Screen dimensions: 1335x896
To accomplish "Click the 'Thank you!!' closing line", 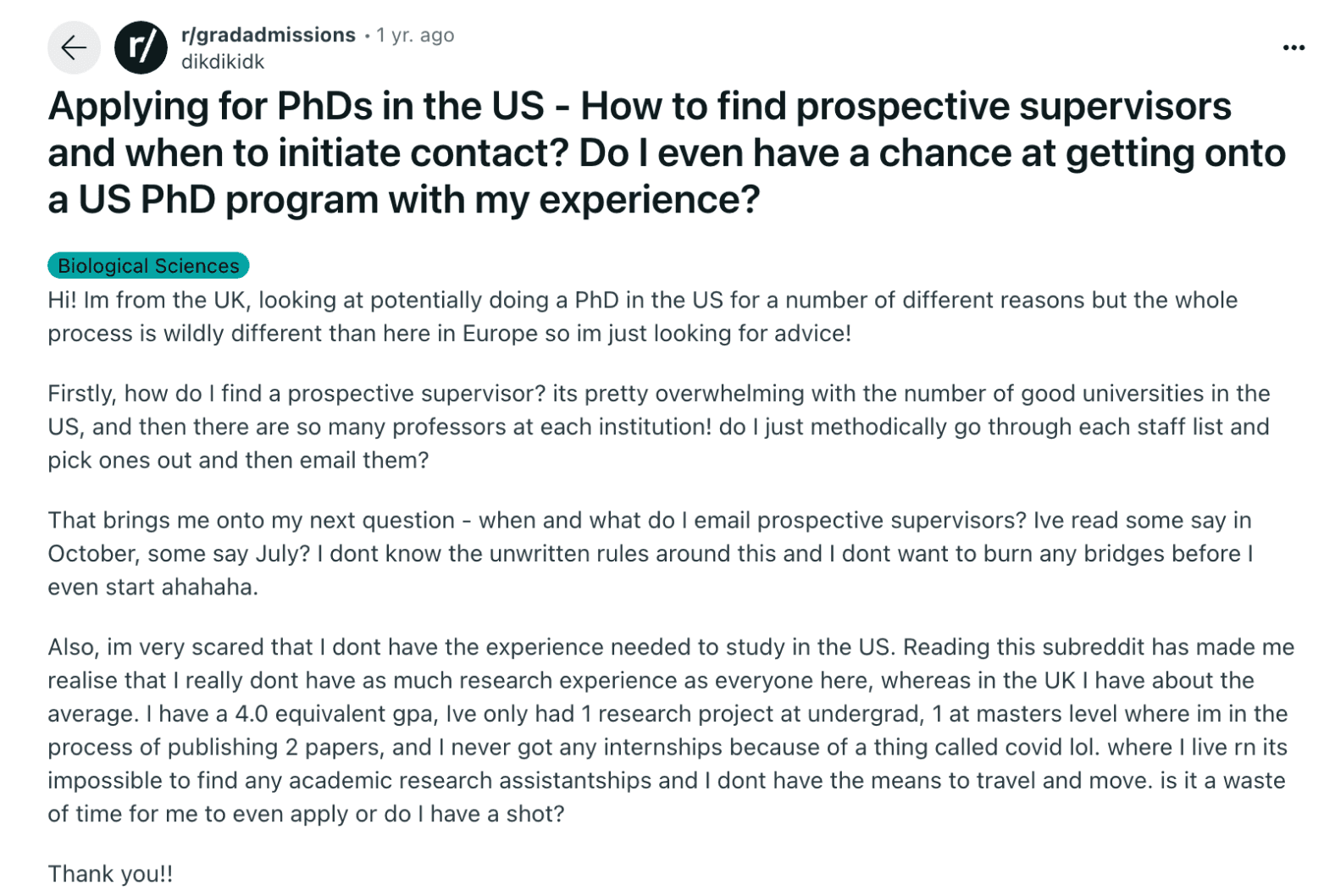I will pyautogui.click(x=110, y=873).
